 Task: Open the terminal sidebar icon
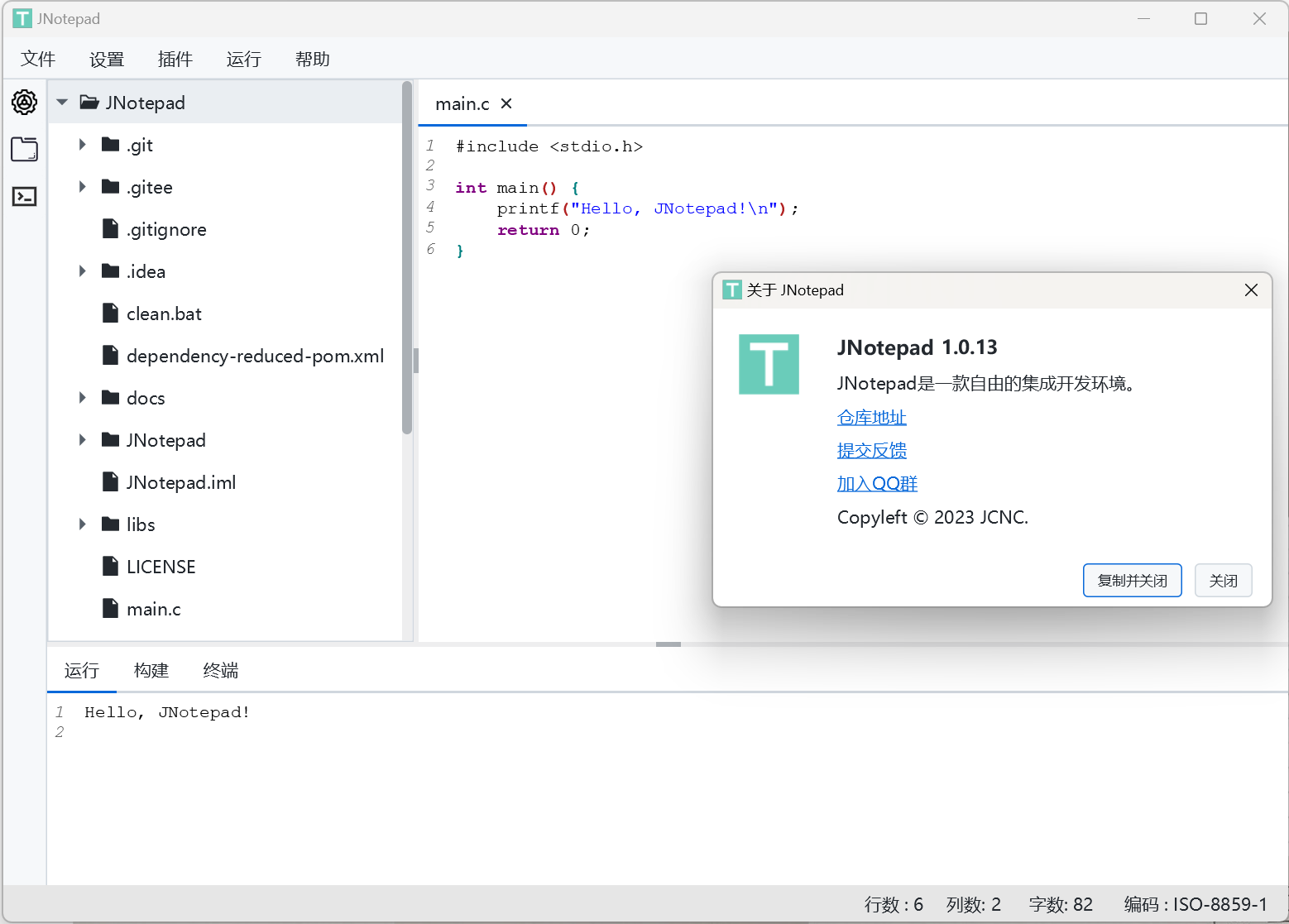click(24, 197)
